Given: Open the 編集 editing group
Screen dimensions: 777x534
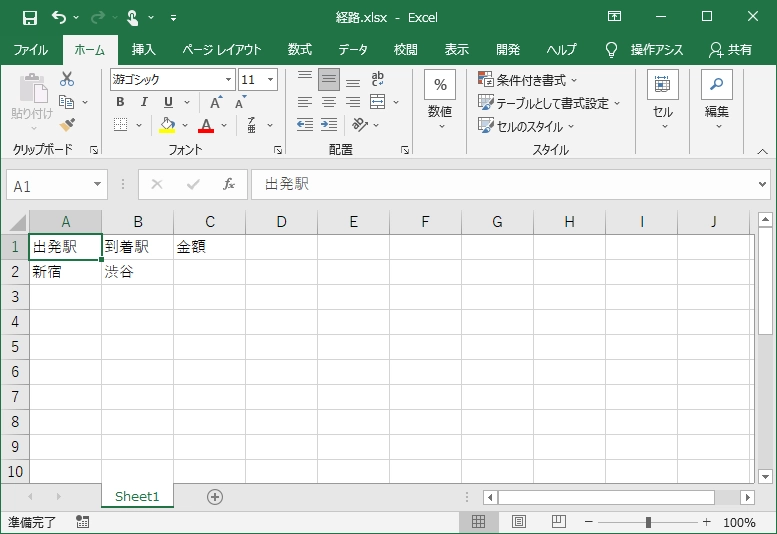Looking at the screenshot, I should click(x=717, y=102).
